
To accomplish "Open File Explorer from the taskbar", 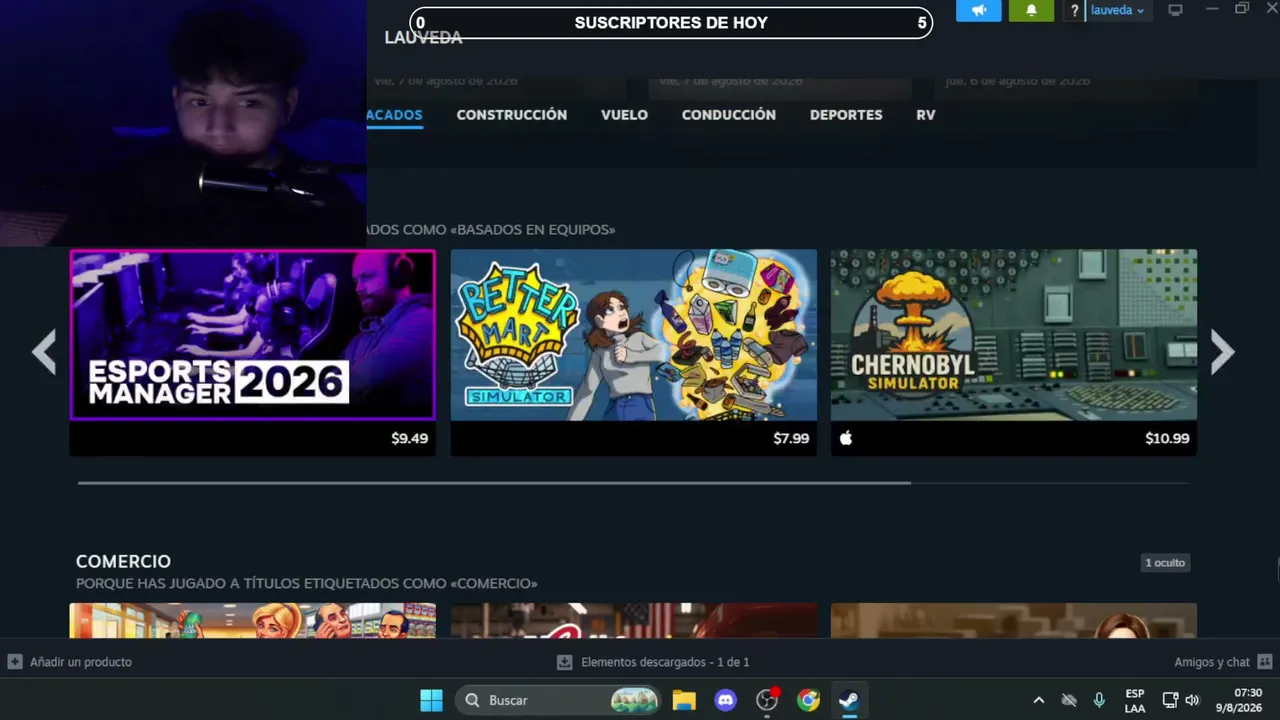I will pos(684,700).
